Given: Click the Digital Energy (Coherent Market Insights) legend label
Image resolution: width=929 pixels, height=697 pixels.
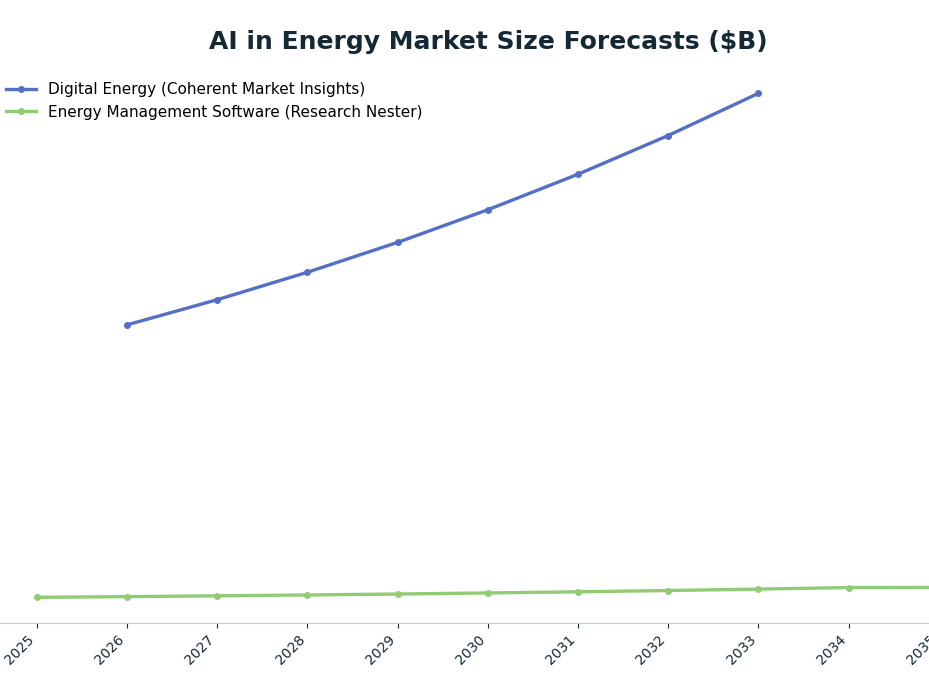Looking at the screenshot, I should tap(206, 89).
